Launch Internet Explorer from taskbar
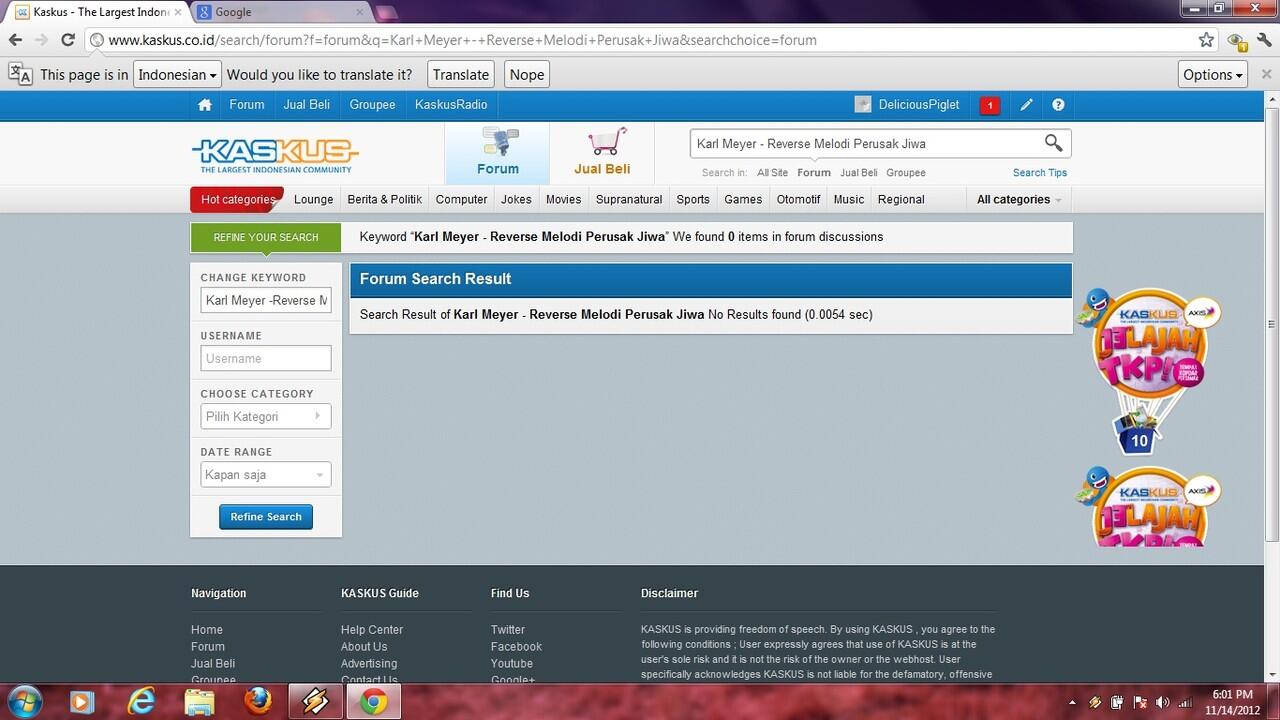The height and width of the screenshot is (720, 1280). point(141,702)
